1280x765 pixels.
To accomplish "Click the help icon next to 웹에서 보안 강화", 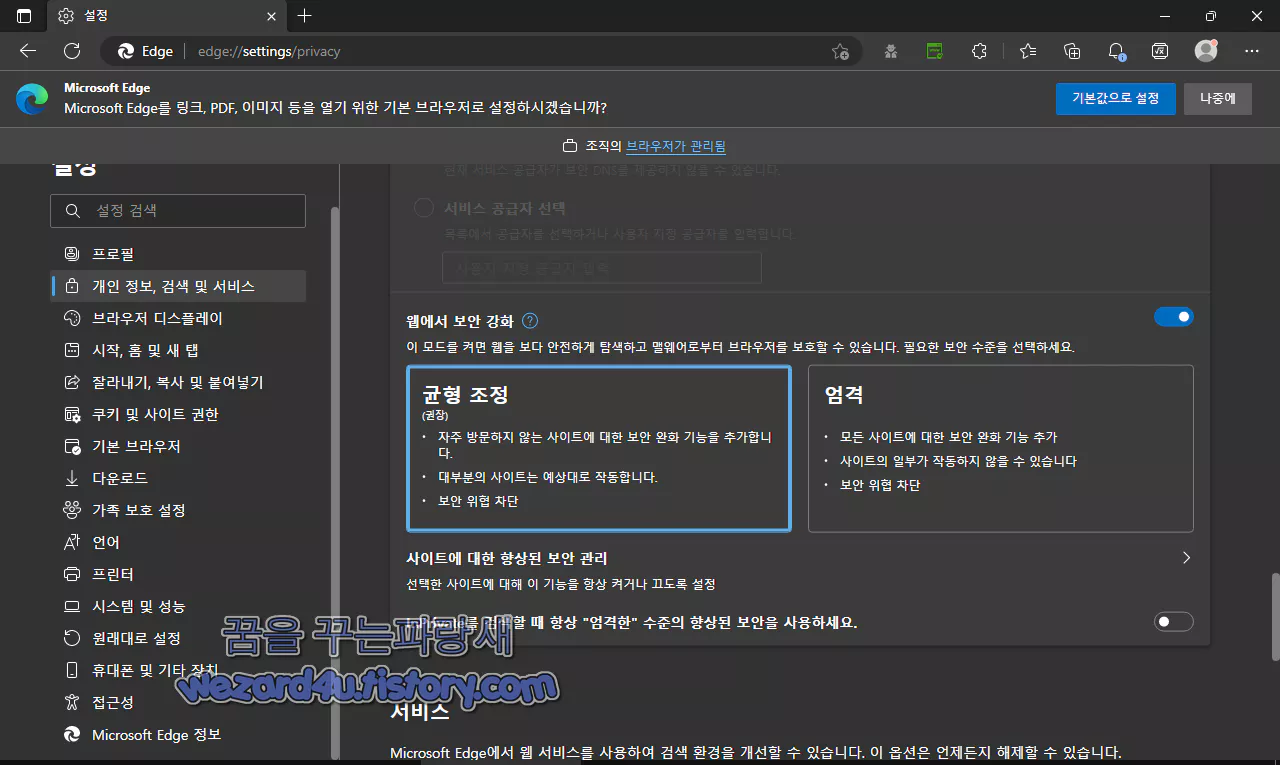I will 530,321.
